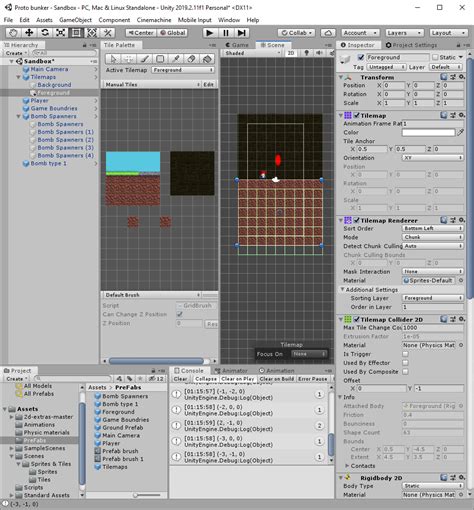Choose the tile palette box fill tool
The width and height of the screenshot is (474, 510).
pos(160,59)
